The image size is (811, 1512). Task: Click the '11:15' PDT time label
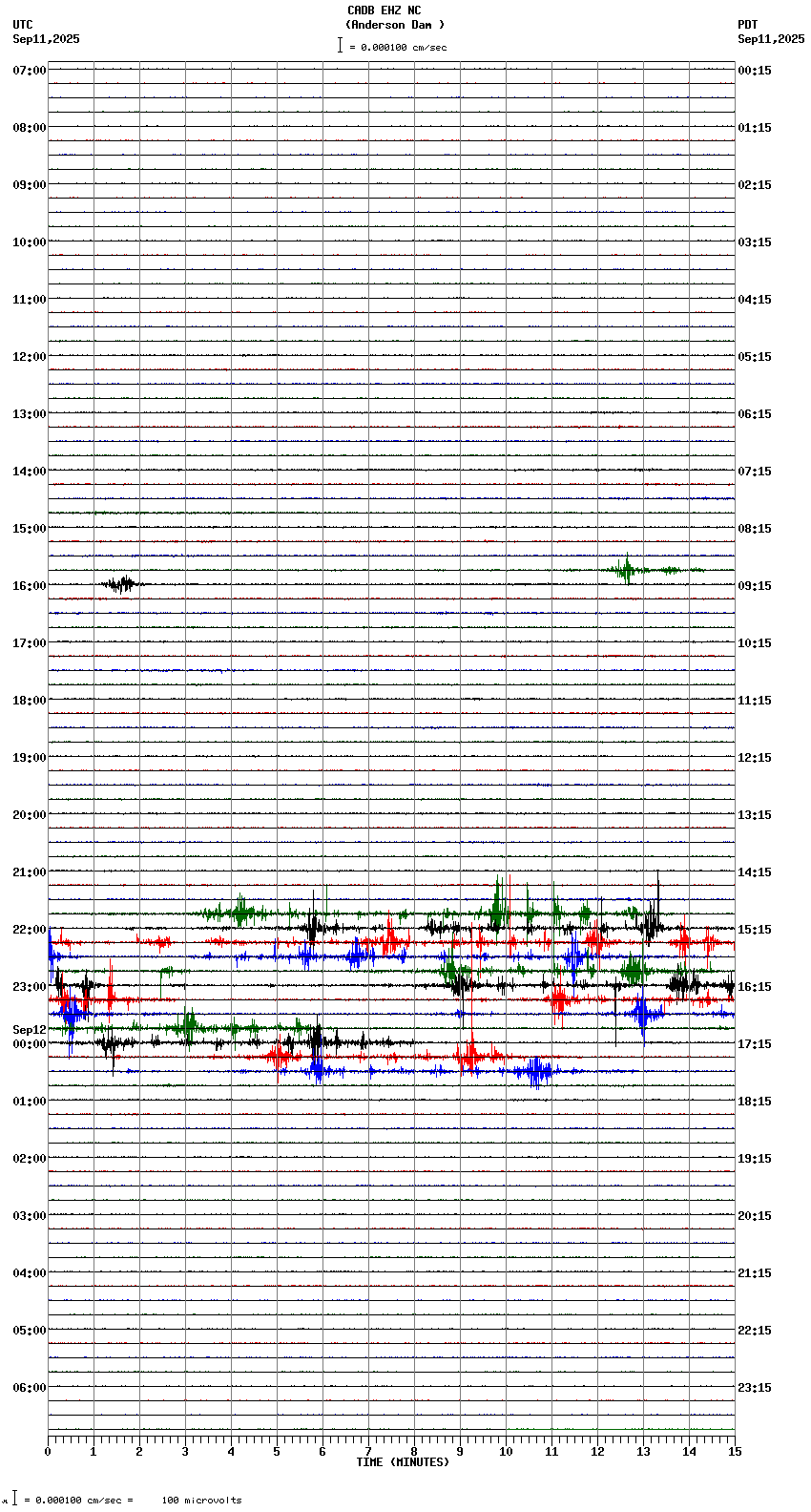755,701
